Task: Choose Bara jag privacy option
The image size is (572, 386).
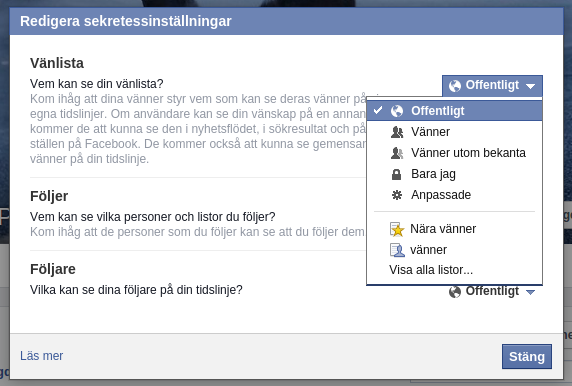Action: 454,174
